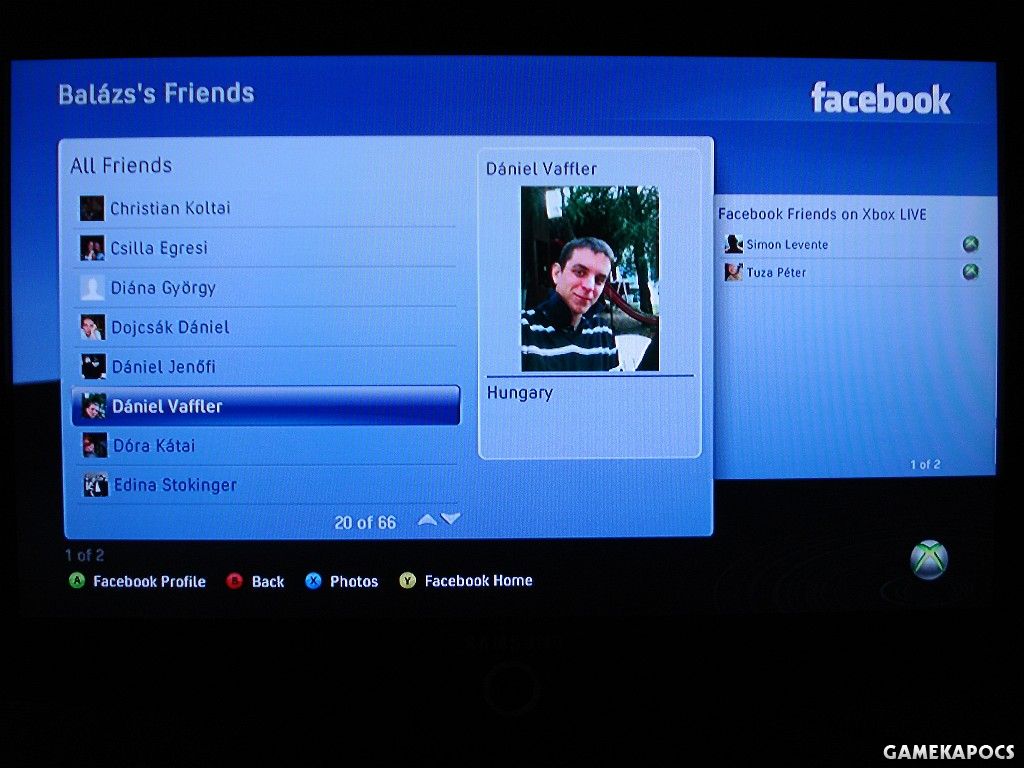Click the blue X button icon
Image resolution: width=1024 pixels, height=768 pixels.
(313, 581)
